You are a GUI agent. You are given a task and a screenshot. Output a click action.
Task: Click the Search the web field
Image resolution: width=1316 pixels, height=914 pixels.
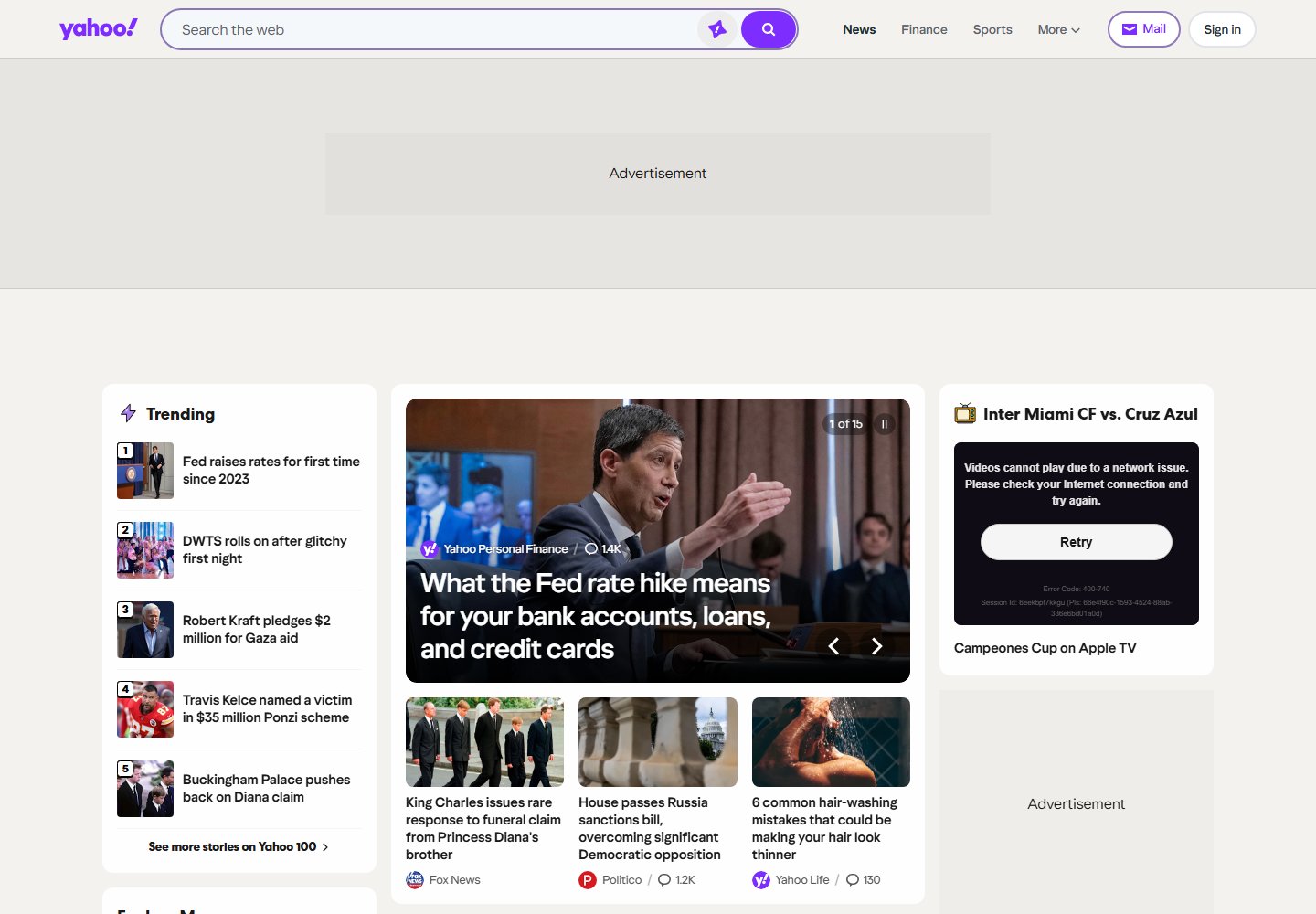430,29
